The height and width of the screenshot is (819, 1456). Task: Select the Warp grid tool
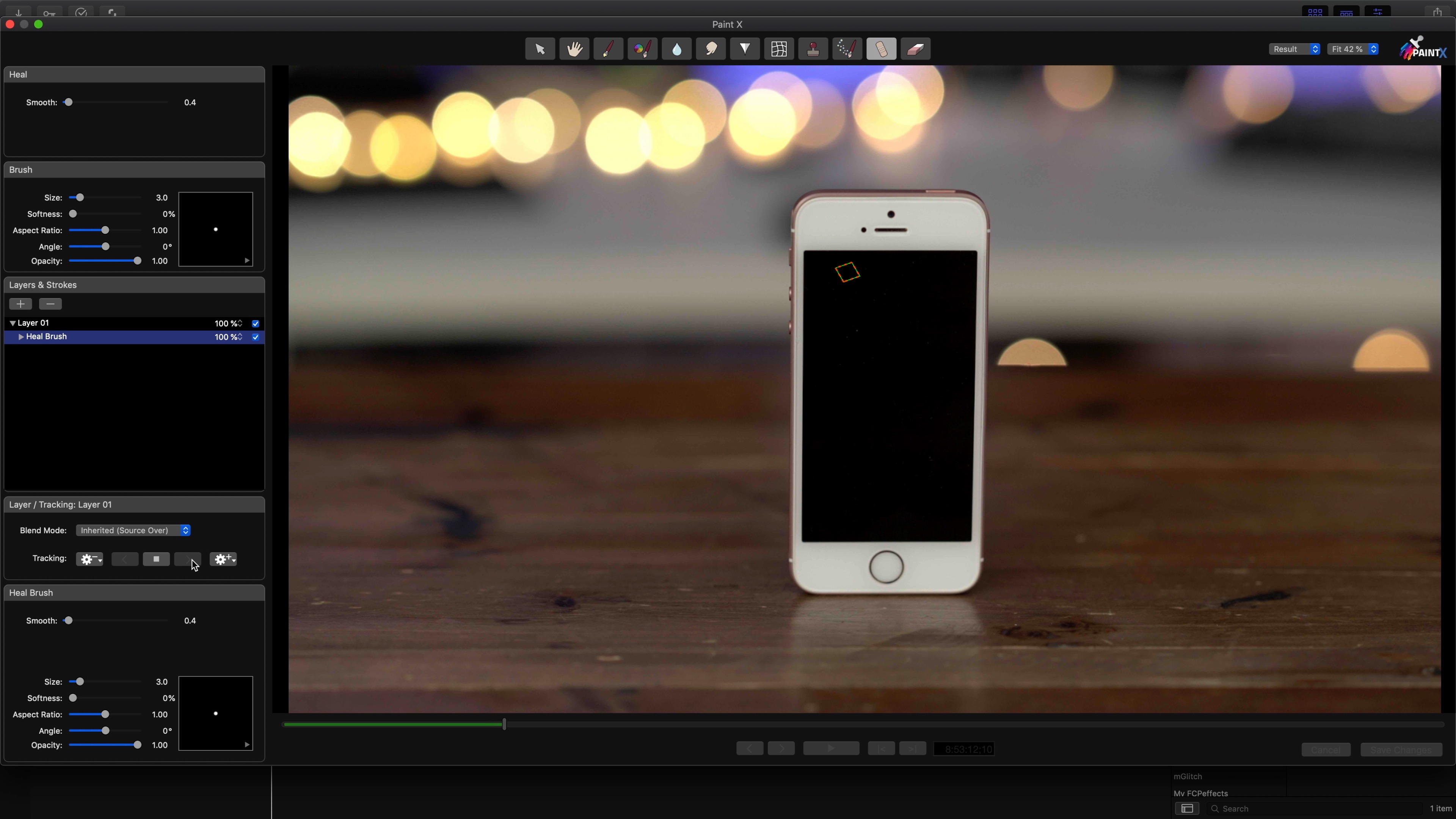pos(779,49)
